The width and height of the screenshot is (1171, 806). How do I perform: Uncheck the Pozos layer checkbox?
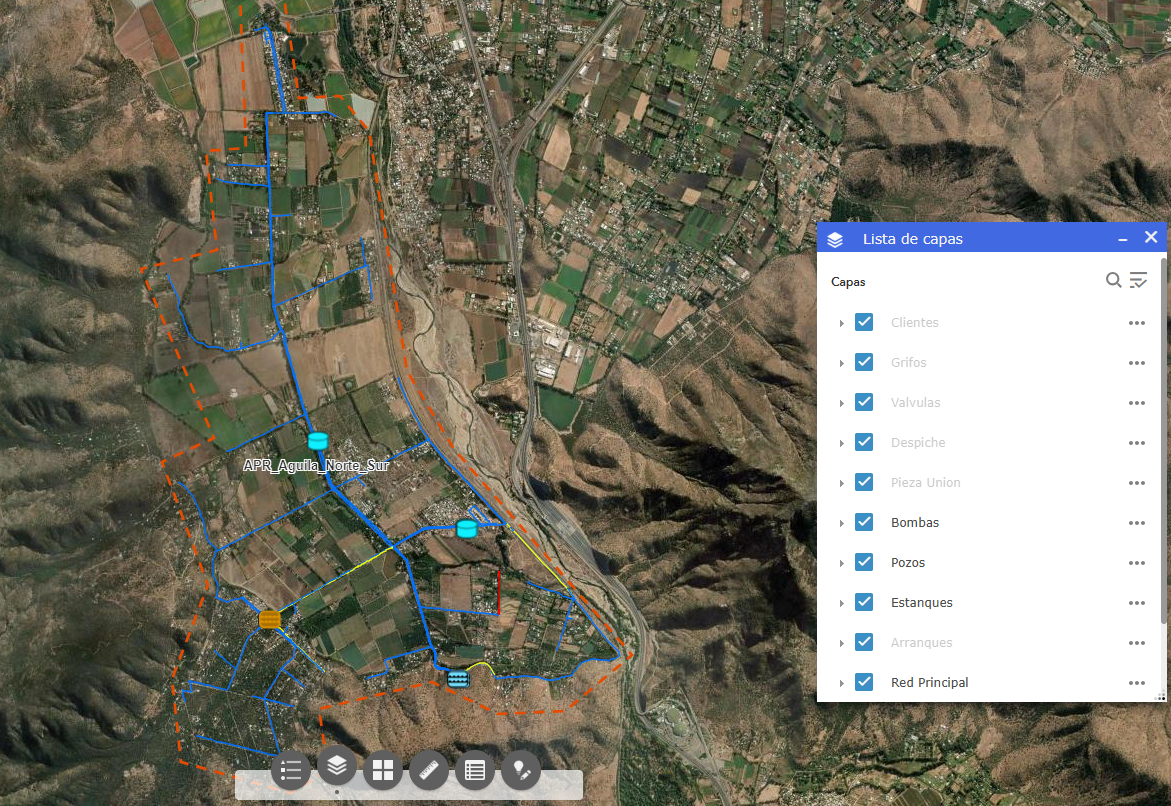tap(864, 562)
